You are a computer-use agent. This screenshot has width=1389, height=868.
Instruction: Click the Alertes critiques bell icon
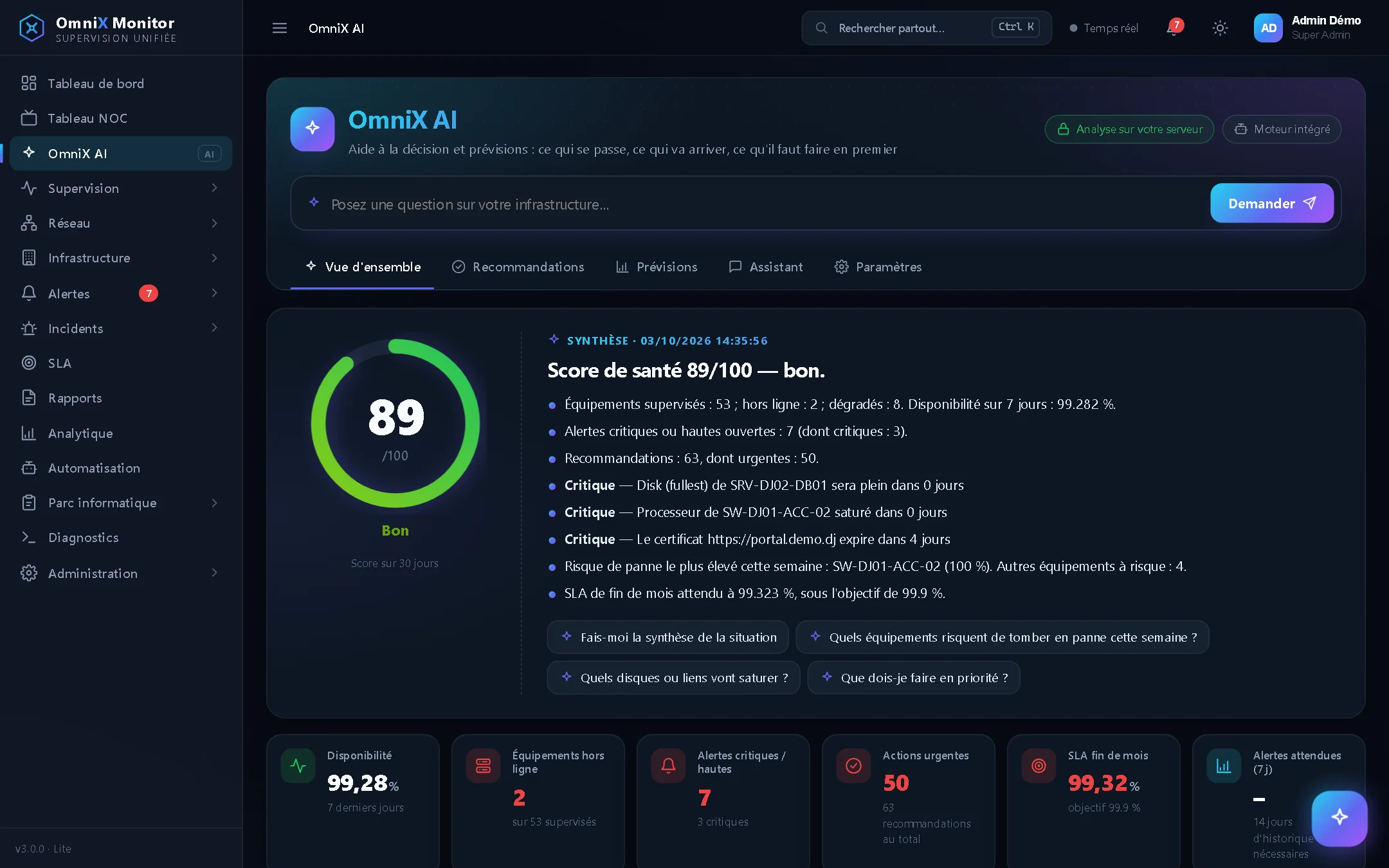coord(668,765)
